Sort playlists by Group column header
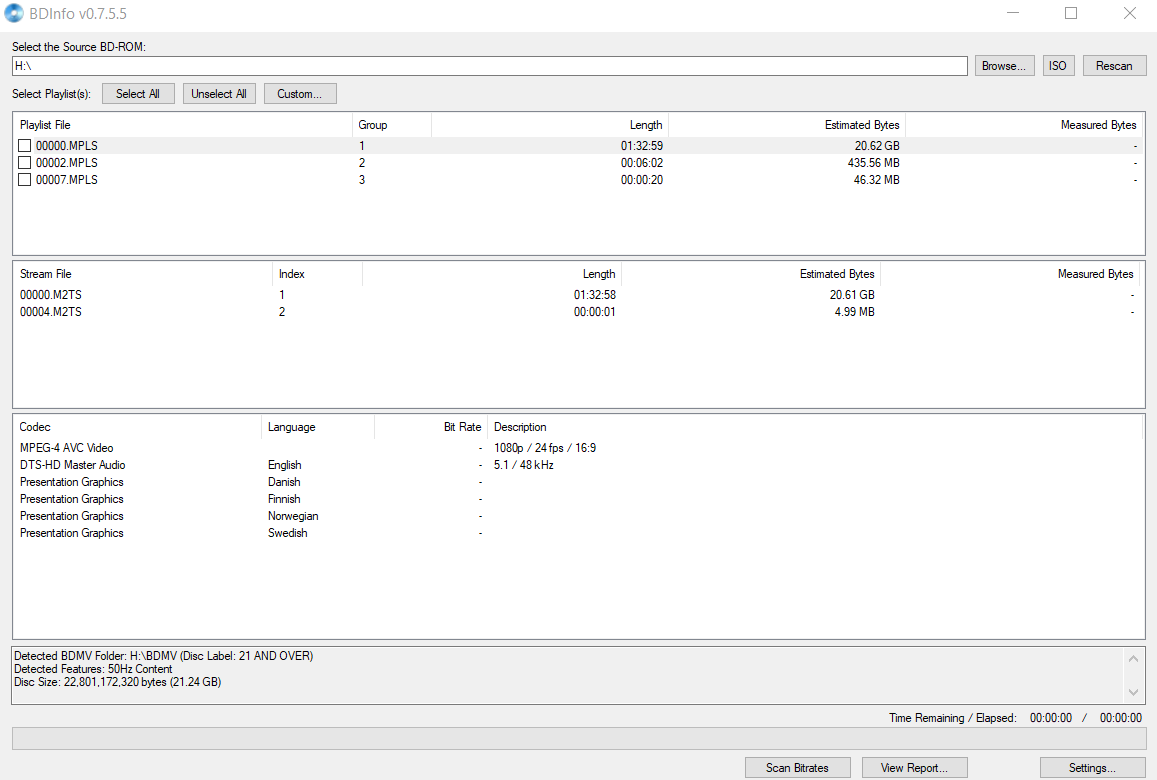Image resolution: width=1157 pixels, height=780 pixels. 391,125
